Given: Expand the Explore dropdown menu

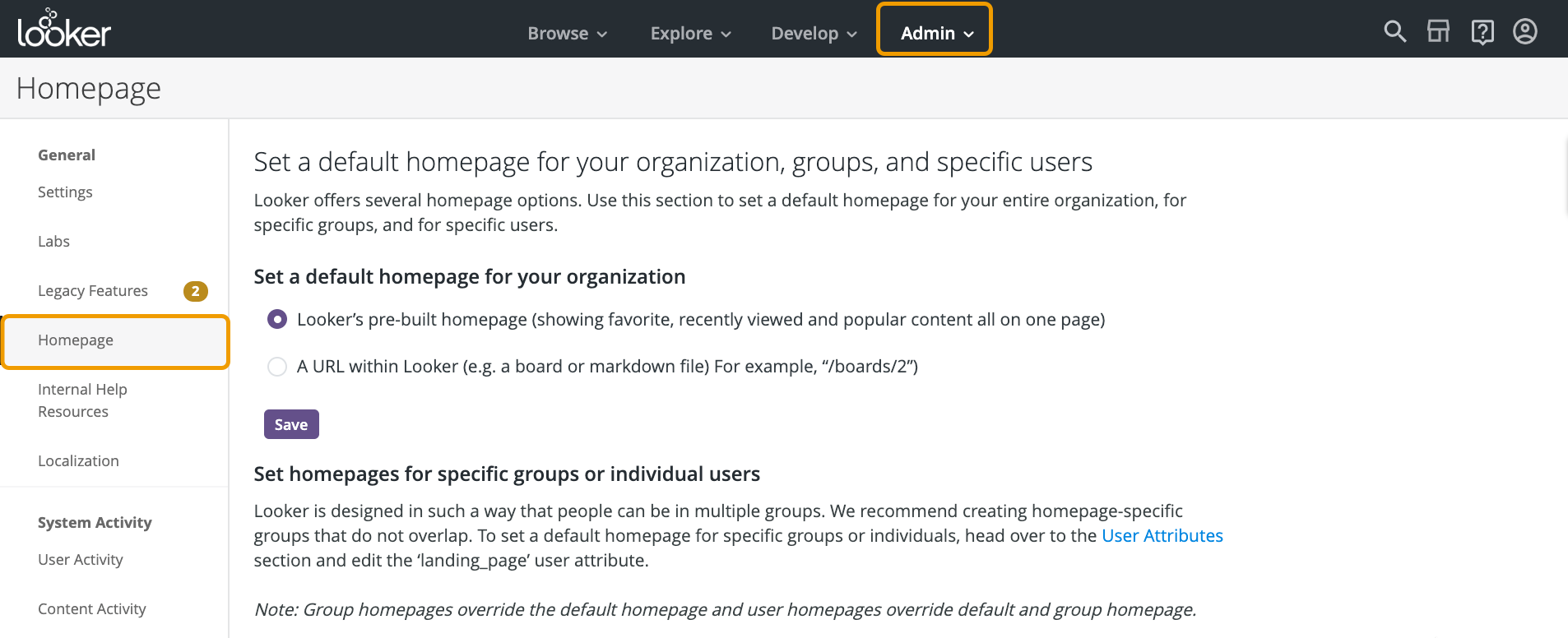Looking at the screenshot, I should (x=690, y=34).
